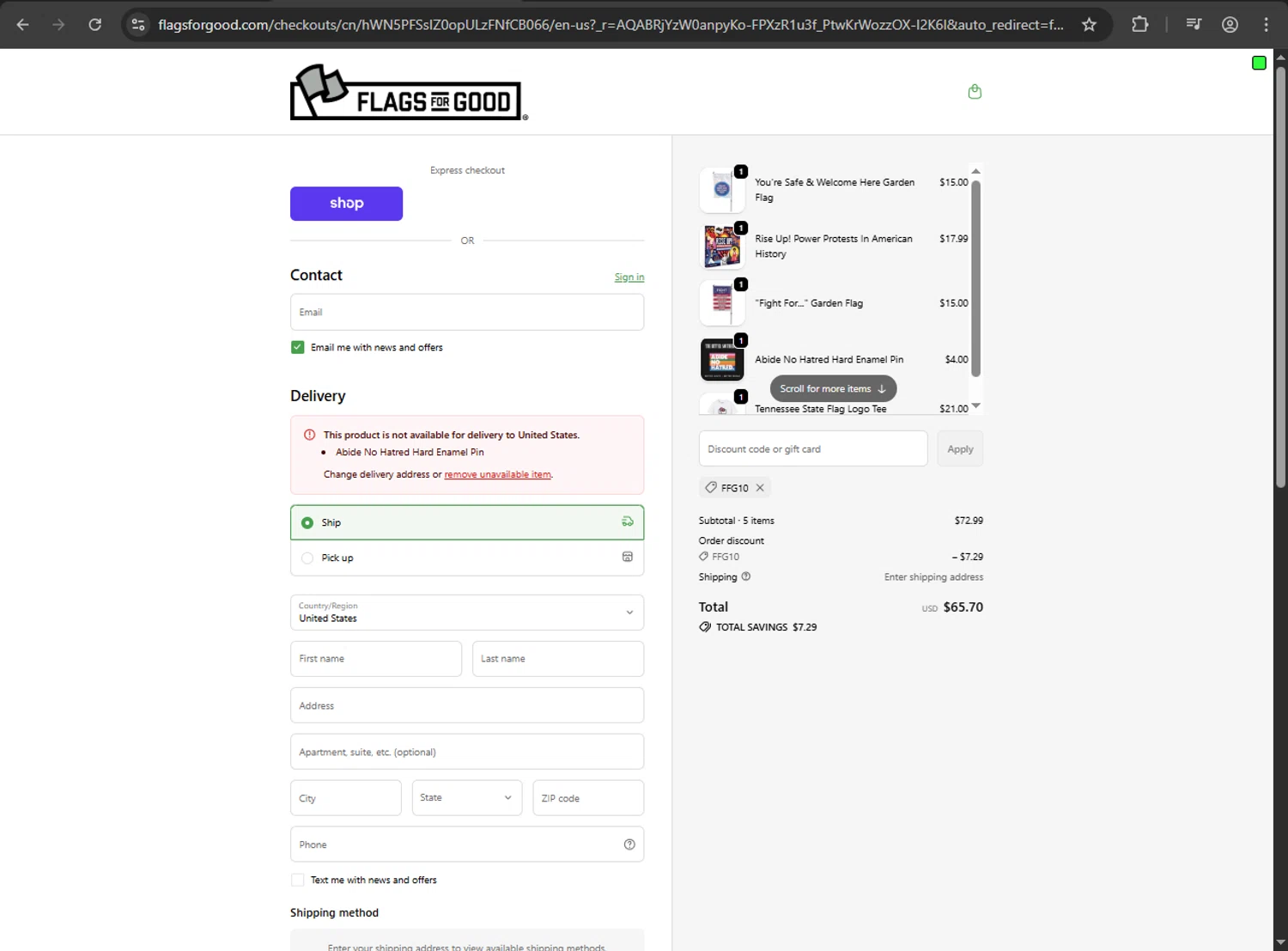The height and width of the screenshot is (951, 1288).
Task: Click the Last name field
Action: pyautogui.click(x=558, y=659)
